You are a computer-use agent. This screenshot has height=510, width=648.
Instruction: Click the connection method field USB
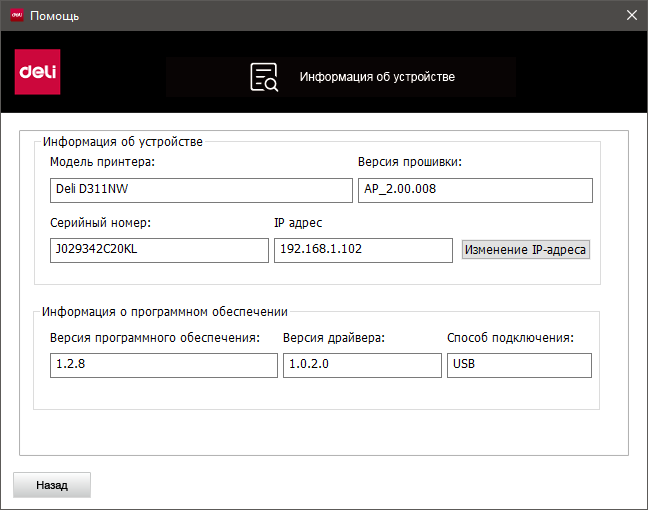click(x=519, y=365)
